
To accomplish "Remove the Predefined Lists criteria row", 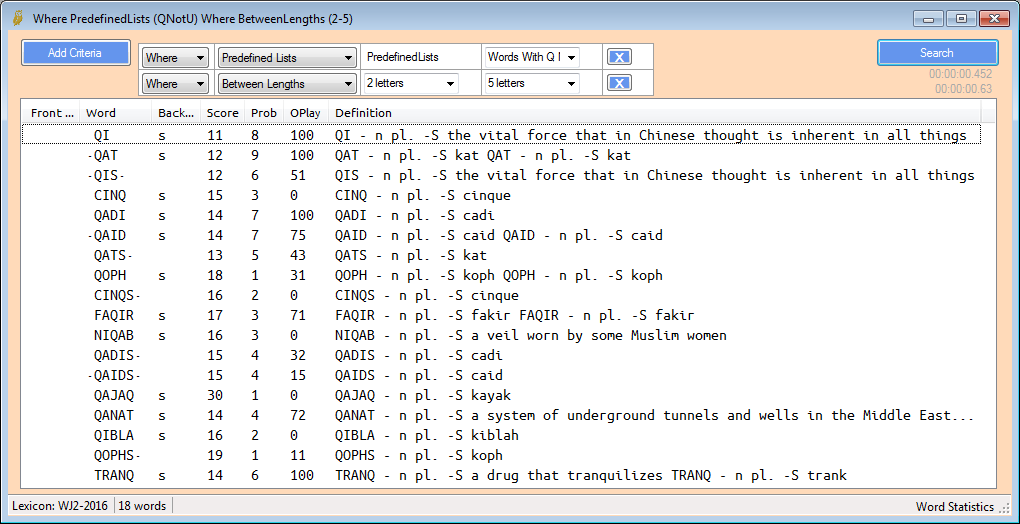I will tap(619, 58).
